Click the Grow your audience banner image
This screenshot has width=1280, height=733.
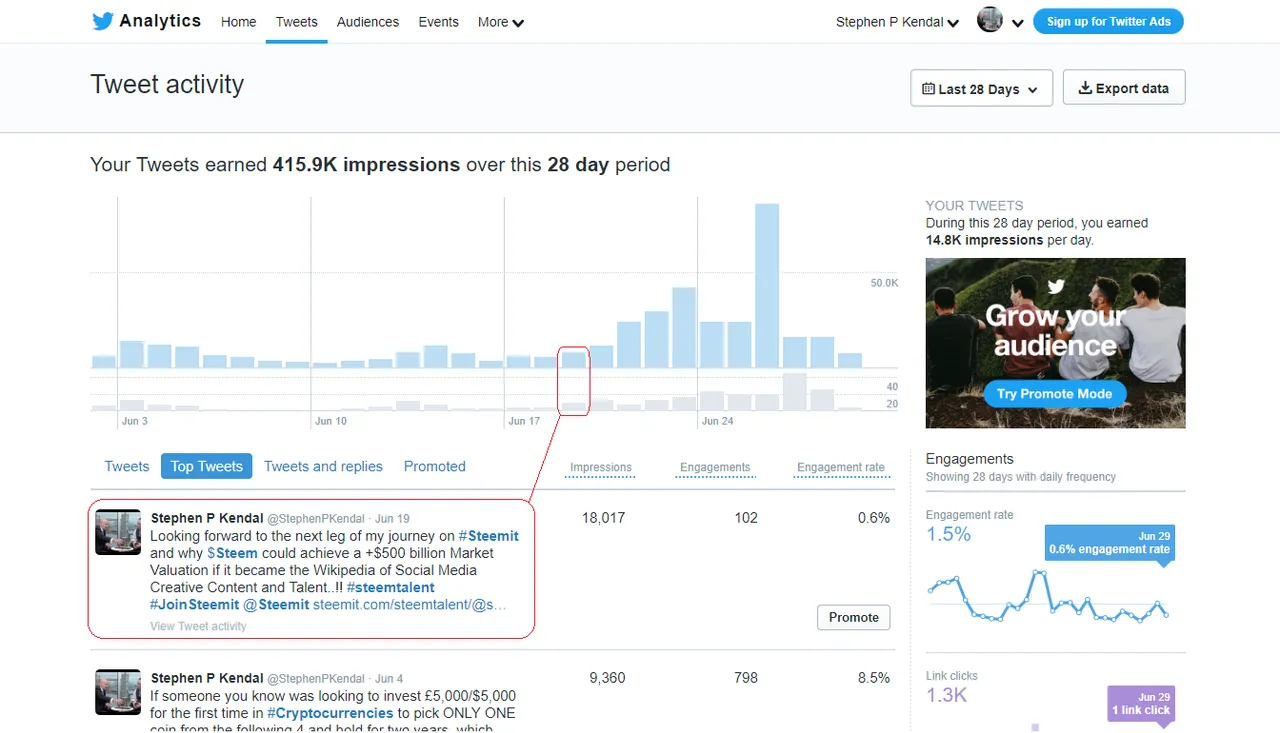click(1055, 343)
